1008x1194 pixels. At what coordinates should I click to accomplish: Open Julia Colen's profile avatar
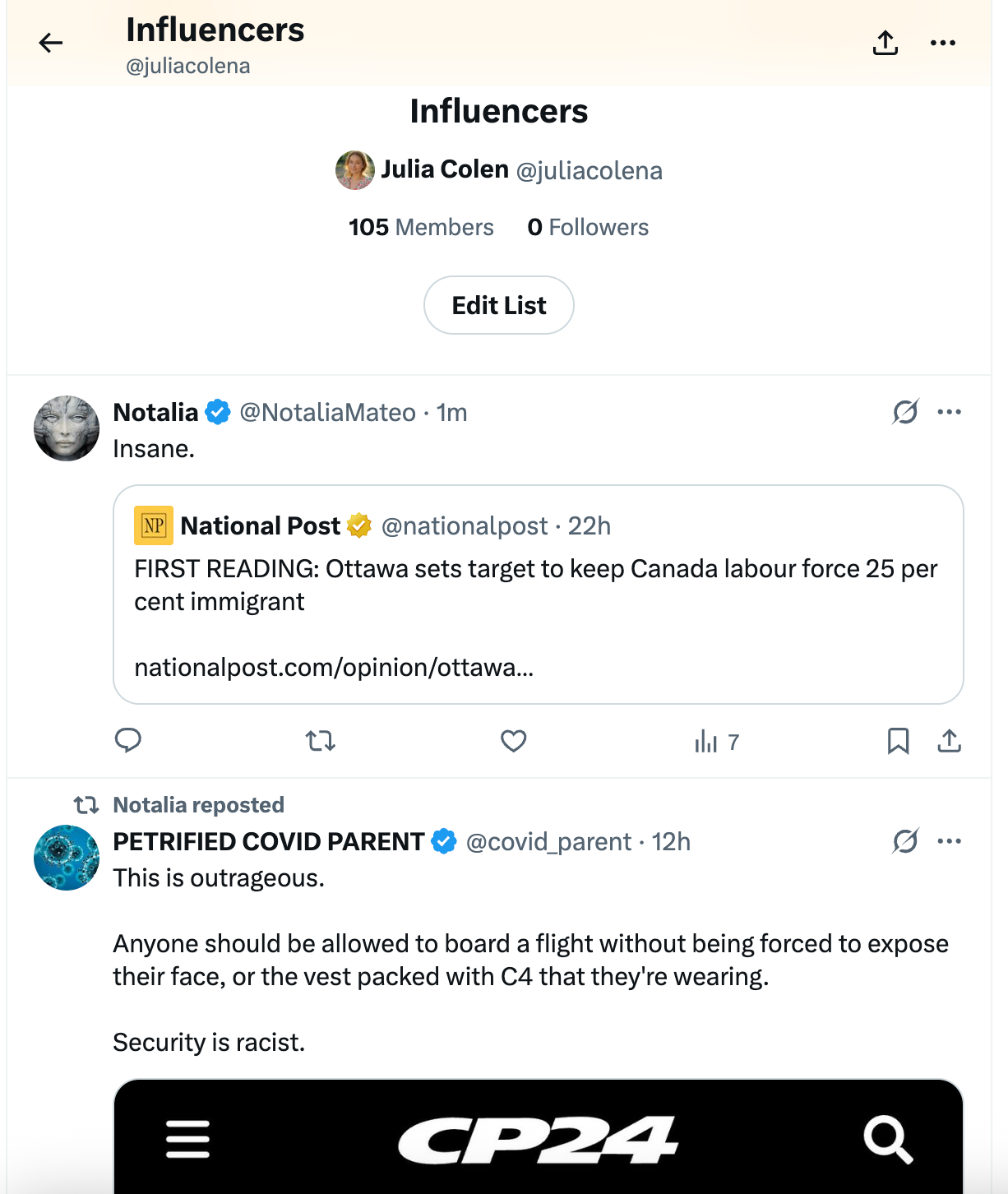coord(355,170)
